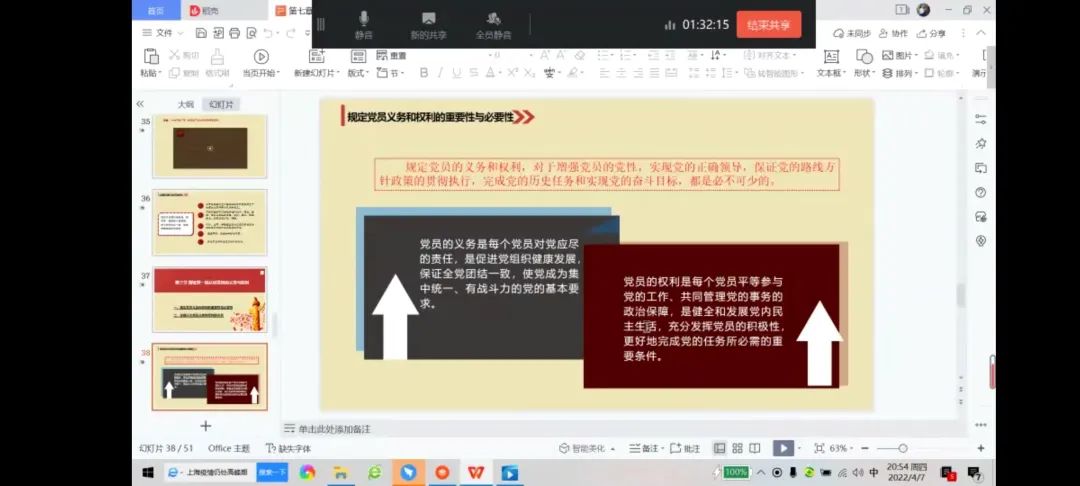
Task: Open the 文件 menu
Action: pyautogui.click(x=158, y=33)
